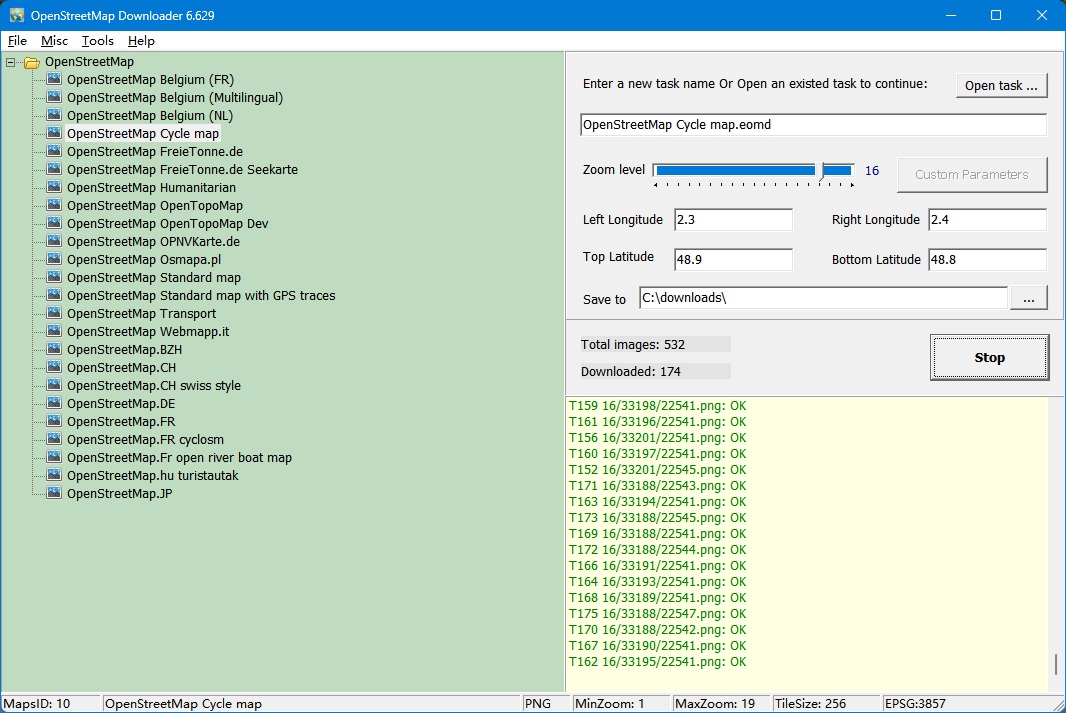Click in the task name field

point(813,124)
